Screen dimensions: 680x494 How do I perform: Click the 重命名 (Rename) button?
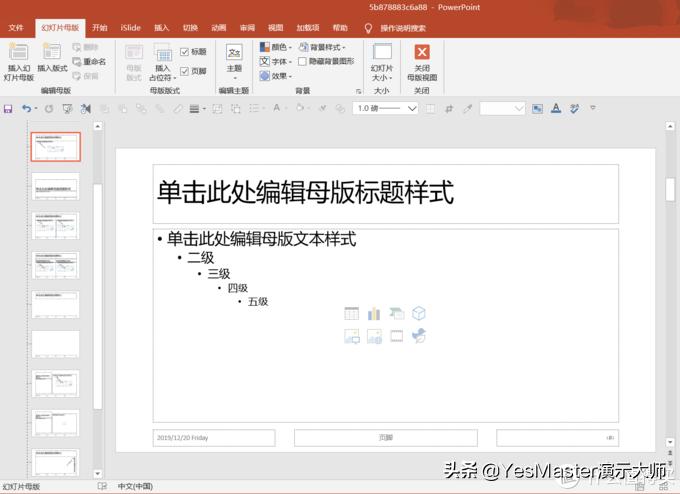pos(87,61)
